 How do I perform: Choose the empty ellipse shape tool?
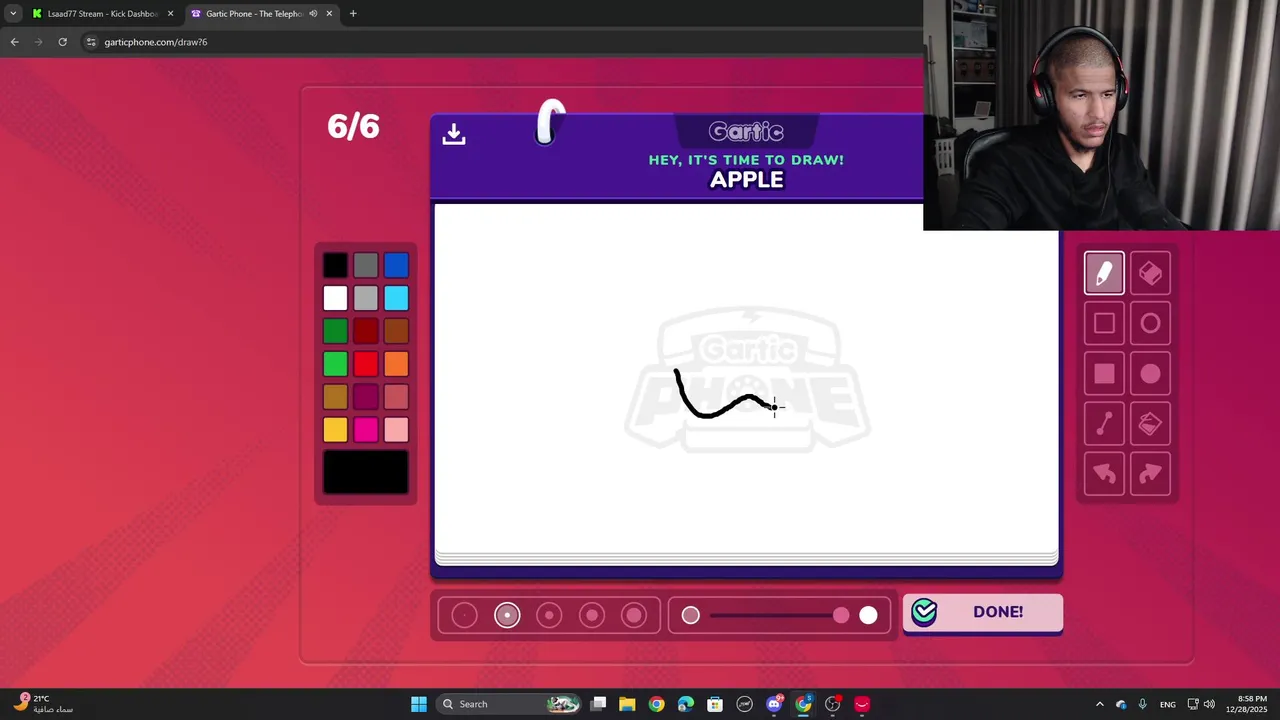1150,323
